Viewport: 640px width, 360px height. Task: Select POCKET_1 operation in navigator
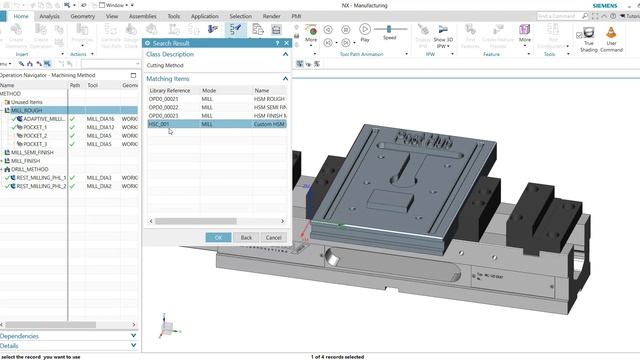(35, 127)
